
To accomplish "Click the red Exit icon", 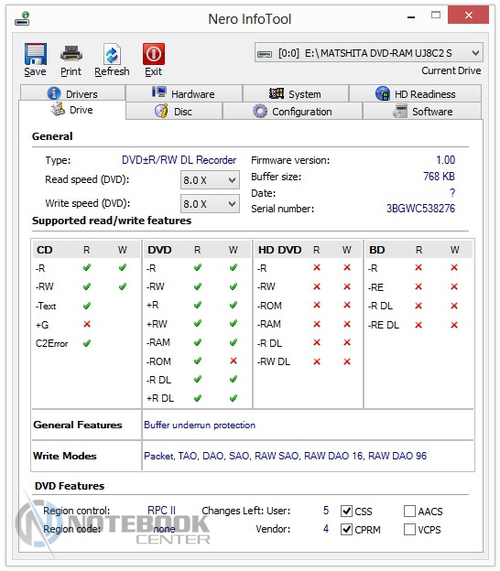I will click(x=153, y=54).
